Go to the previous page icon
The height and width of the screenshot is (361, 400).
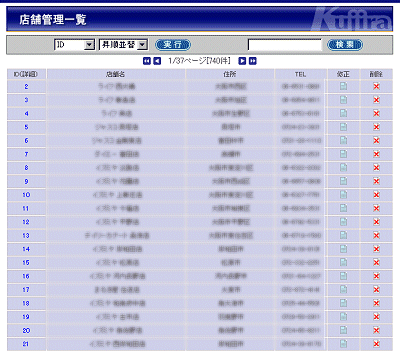pyautogui.click(x=157, y=61)
